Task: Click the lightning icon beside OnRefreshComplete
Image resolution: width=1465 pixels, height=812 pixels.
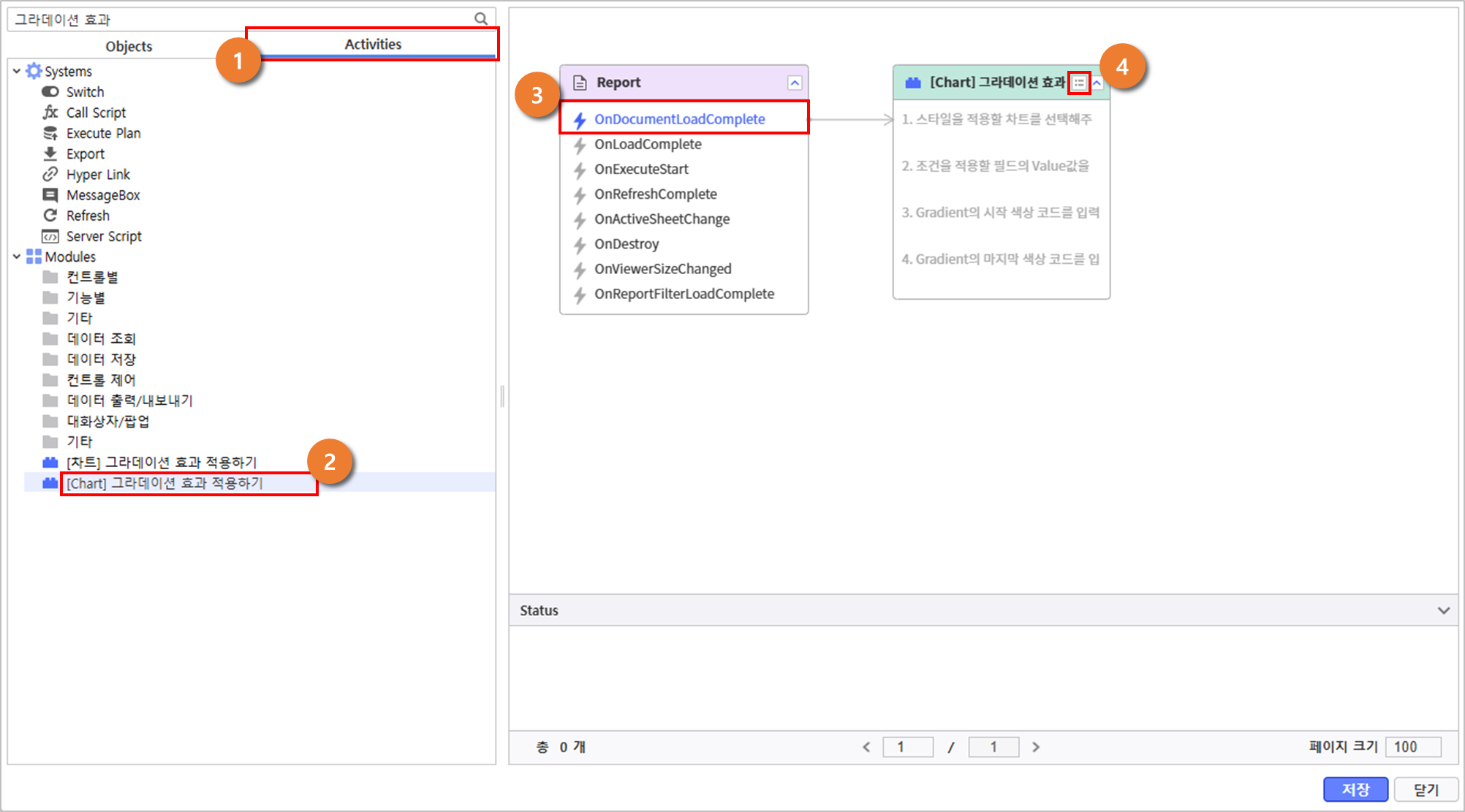Action: pyautogui.click(x=580, y=195)
